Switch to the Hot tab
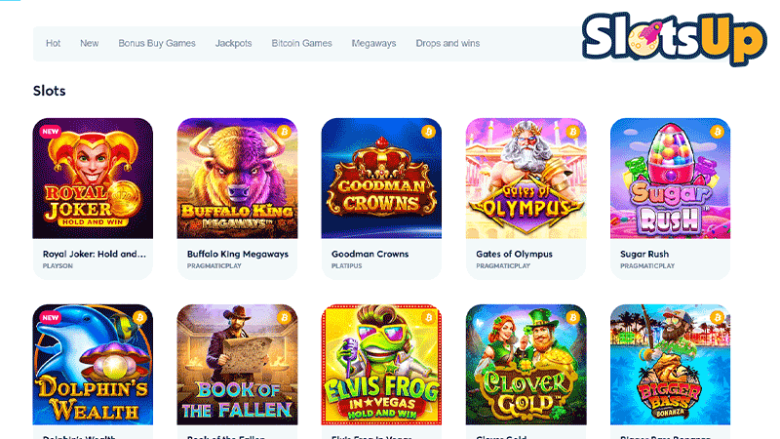Screen dimensions: 780x439 coord(53,43)
